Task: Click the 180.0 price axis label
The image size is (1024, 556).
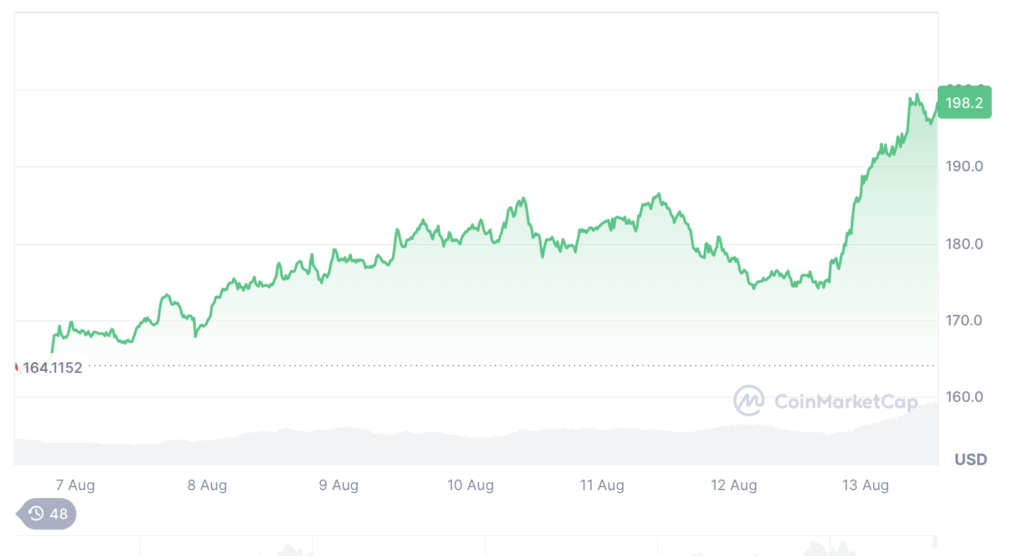Action: coord(964,244)
